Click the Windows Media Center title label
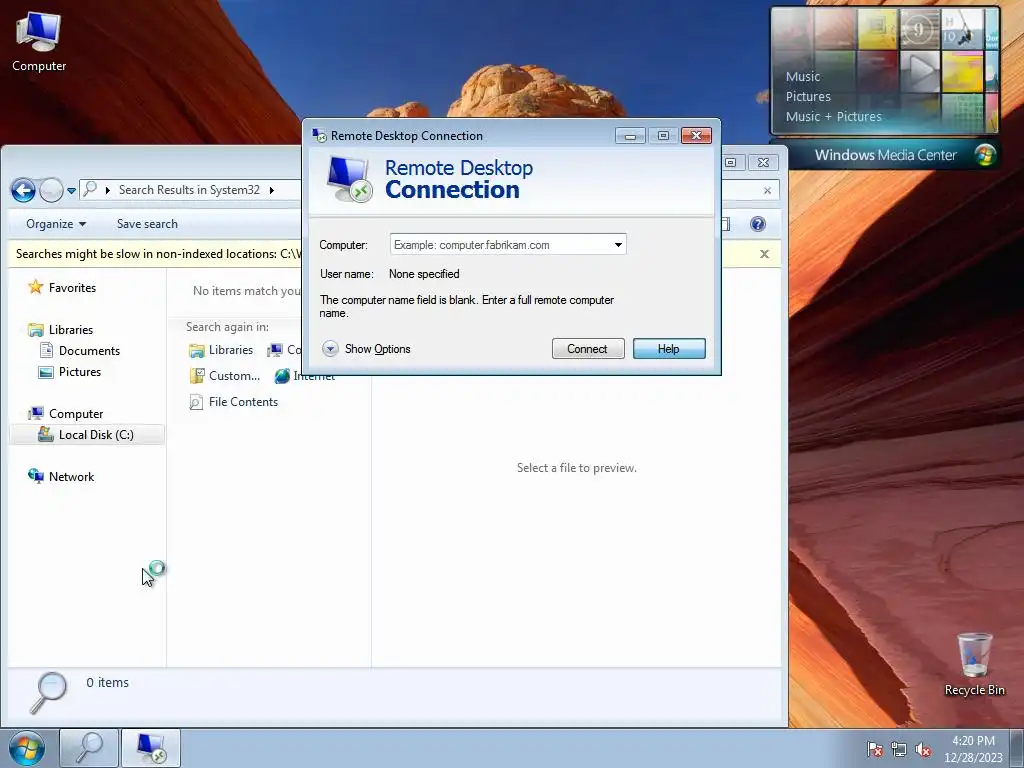Screen dimensions: 1024x768 pos(886,155)
